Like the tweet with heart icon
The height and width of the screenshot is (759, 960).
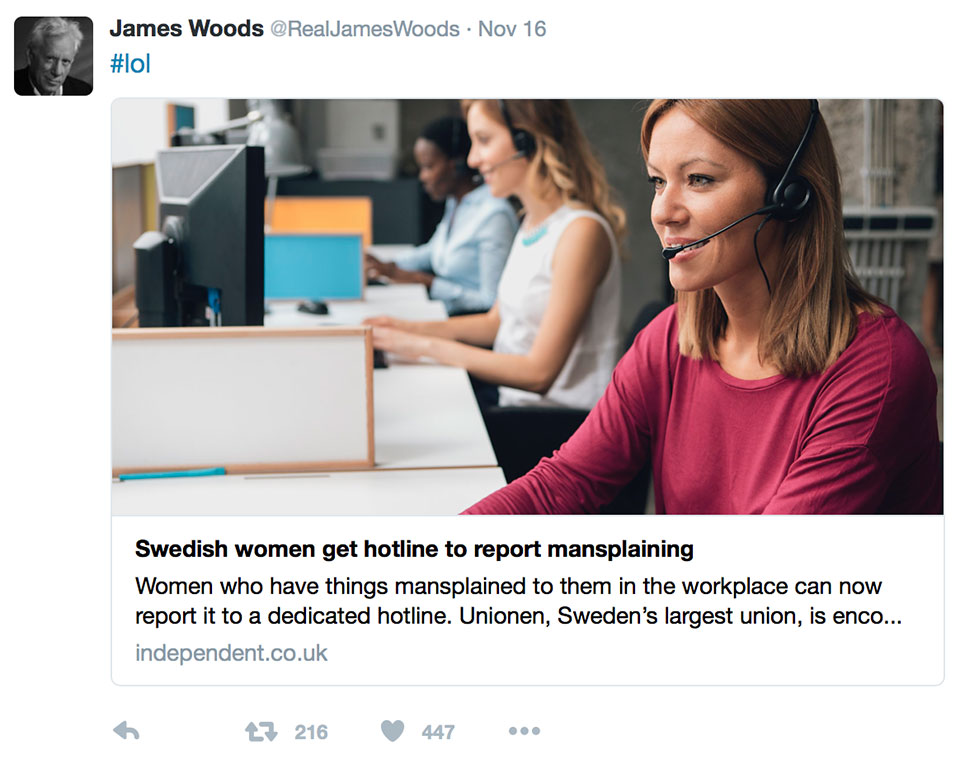(392, 731)
